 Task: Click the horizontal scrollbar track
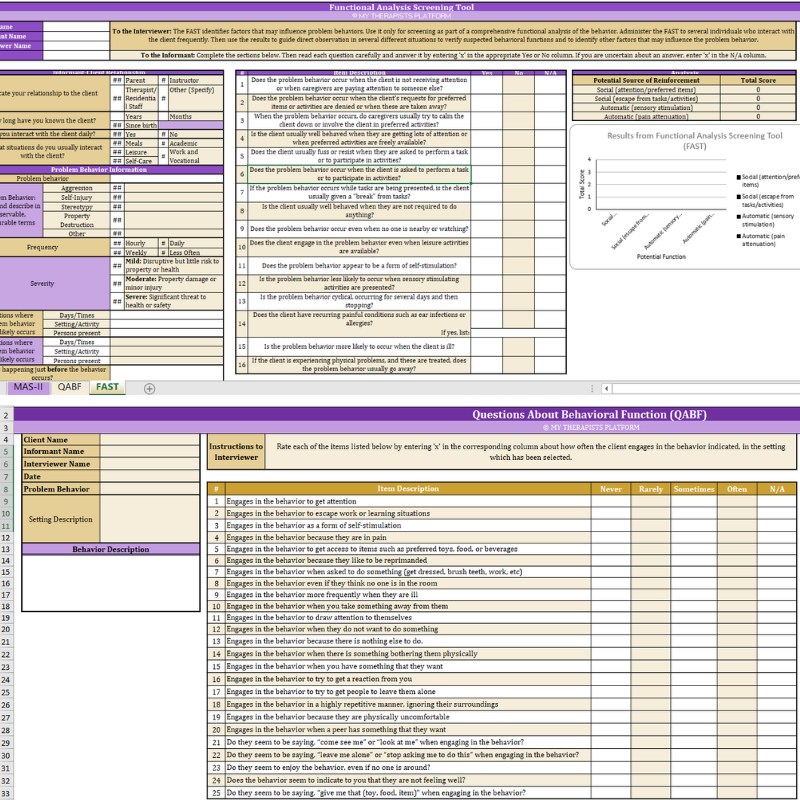tap(706, 389)
